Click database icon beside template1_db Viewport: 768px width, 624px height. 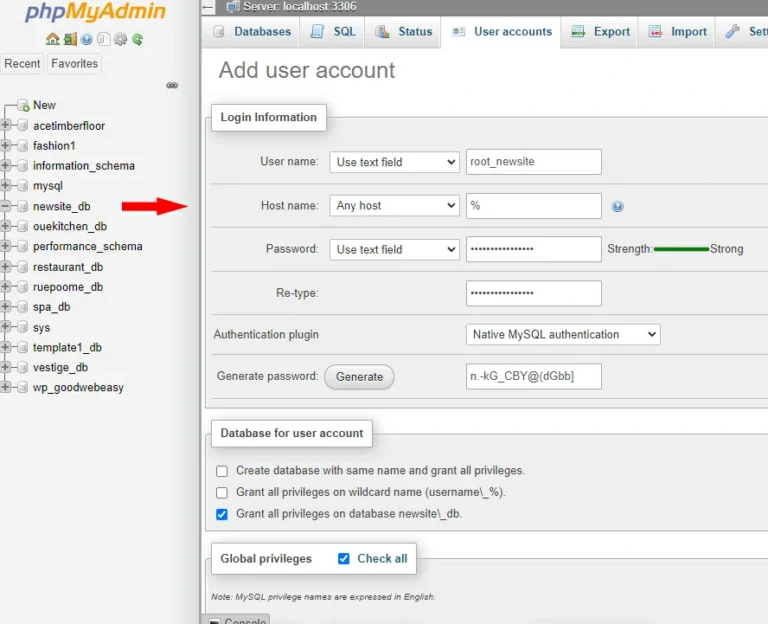23,347
